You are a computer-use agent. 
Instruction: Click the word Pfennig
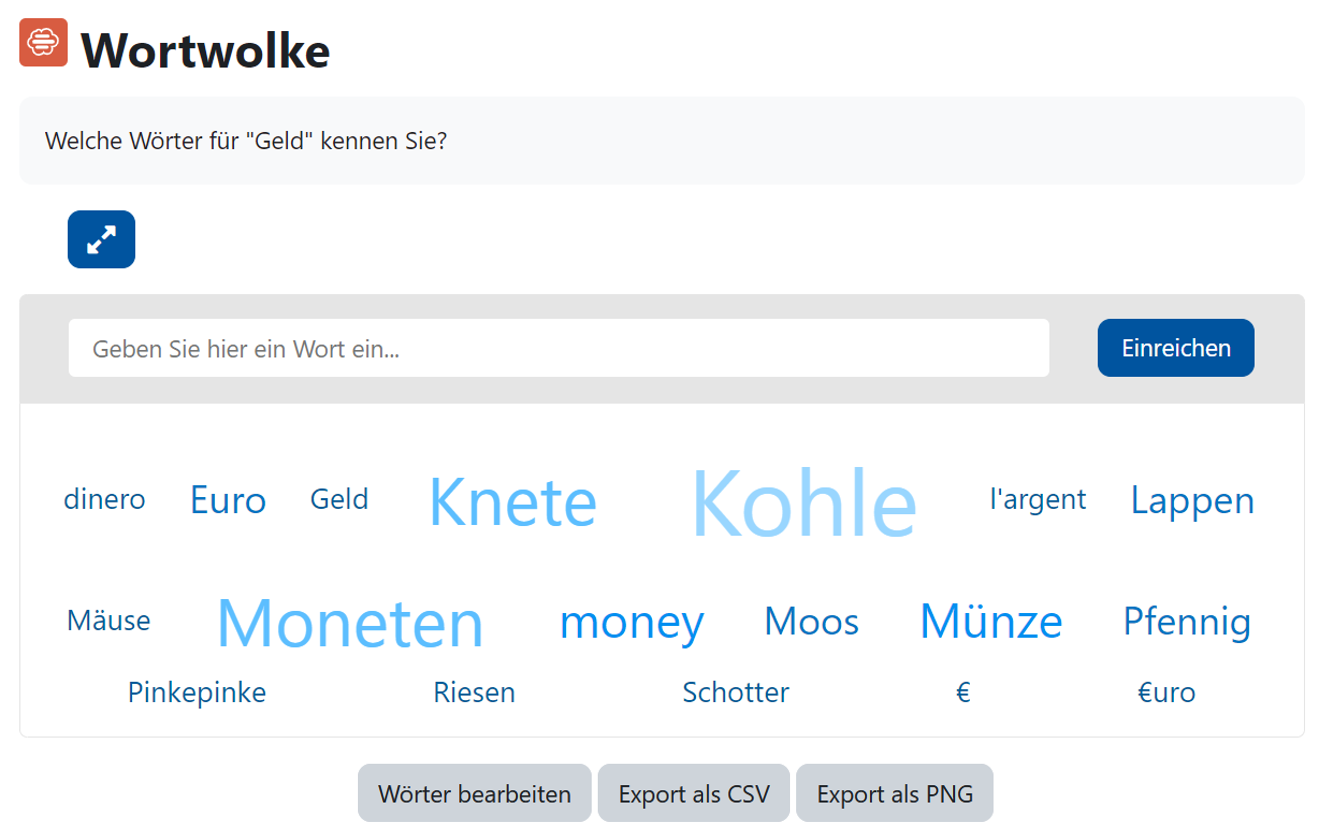tap(1186, 621)
